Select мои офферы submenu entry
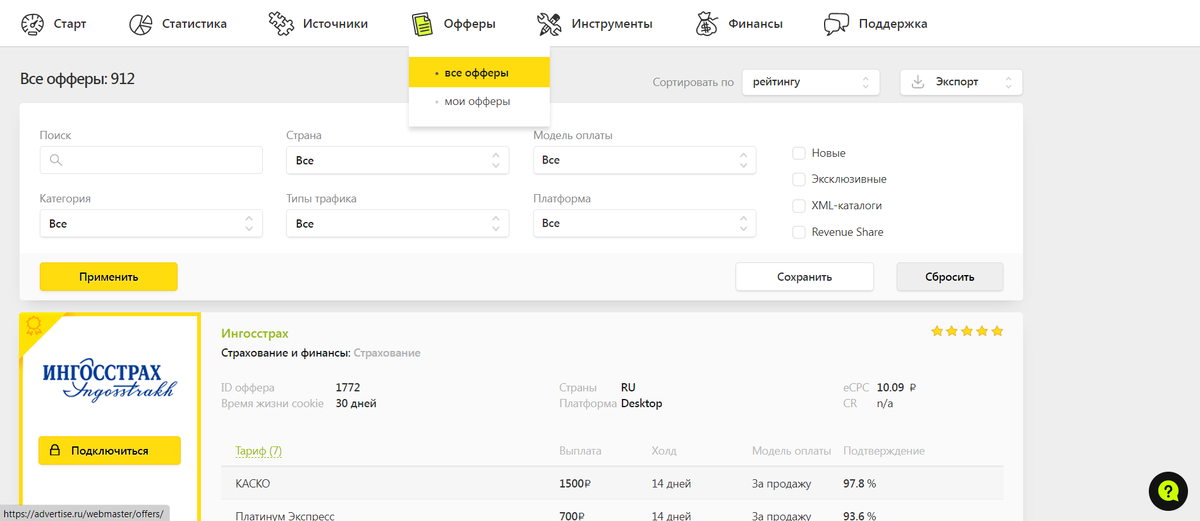Image resolution: width=1200 pixels, height=521 pixels. 479,101
